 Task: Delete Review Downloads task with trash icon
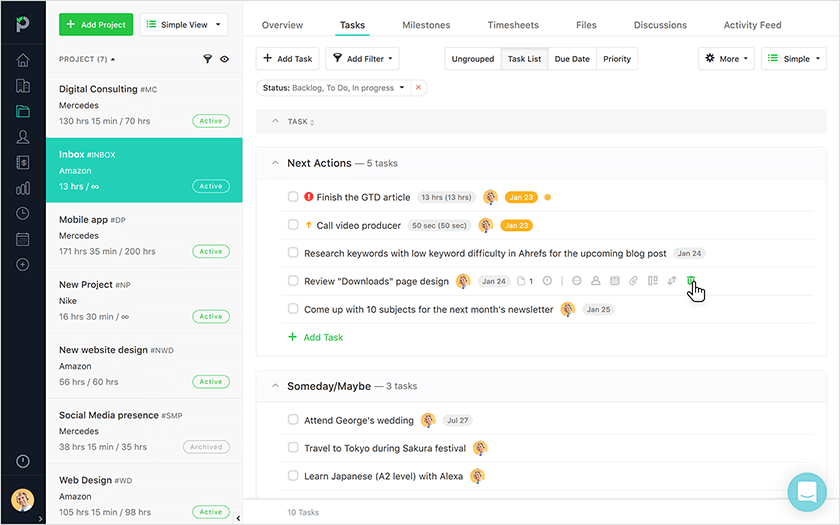(x=691, y=281)
